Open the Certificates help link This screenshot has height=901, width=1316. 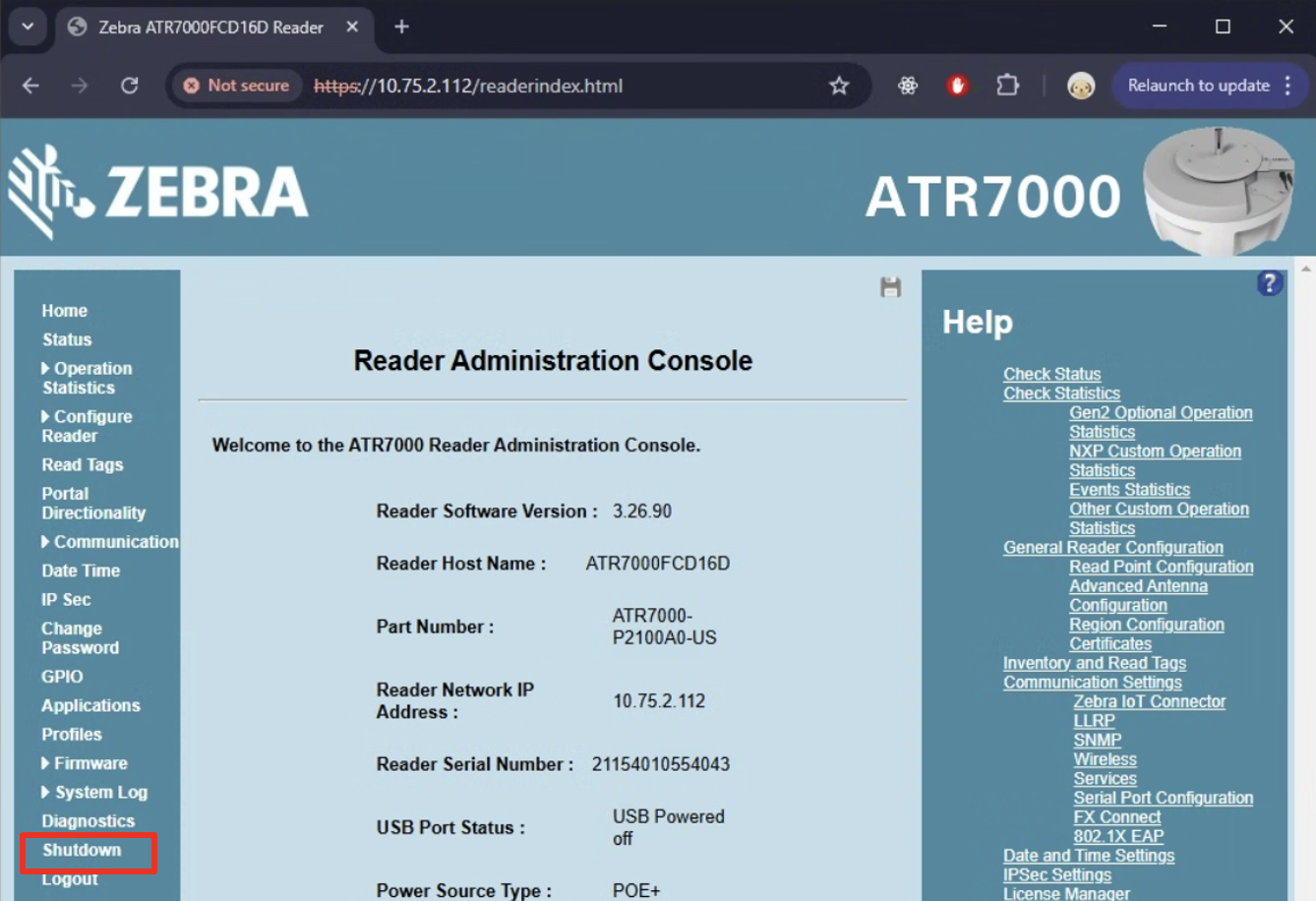tap(1110, 643)
